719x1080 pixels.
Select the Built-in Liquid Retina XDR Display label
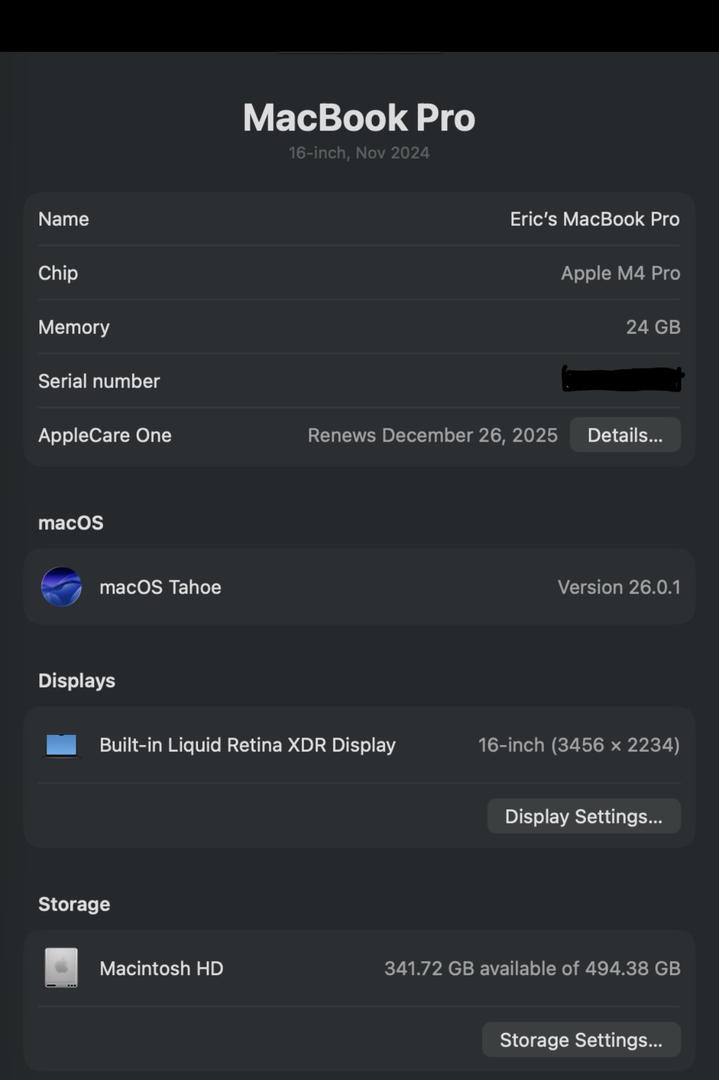(247, 745)
